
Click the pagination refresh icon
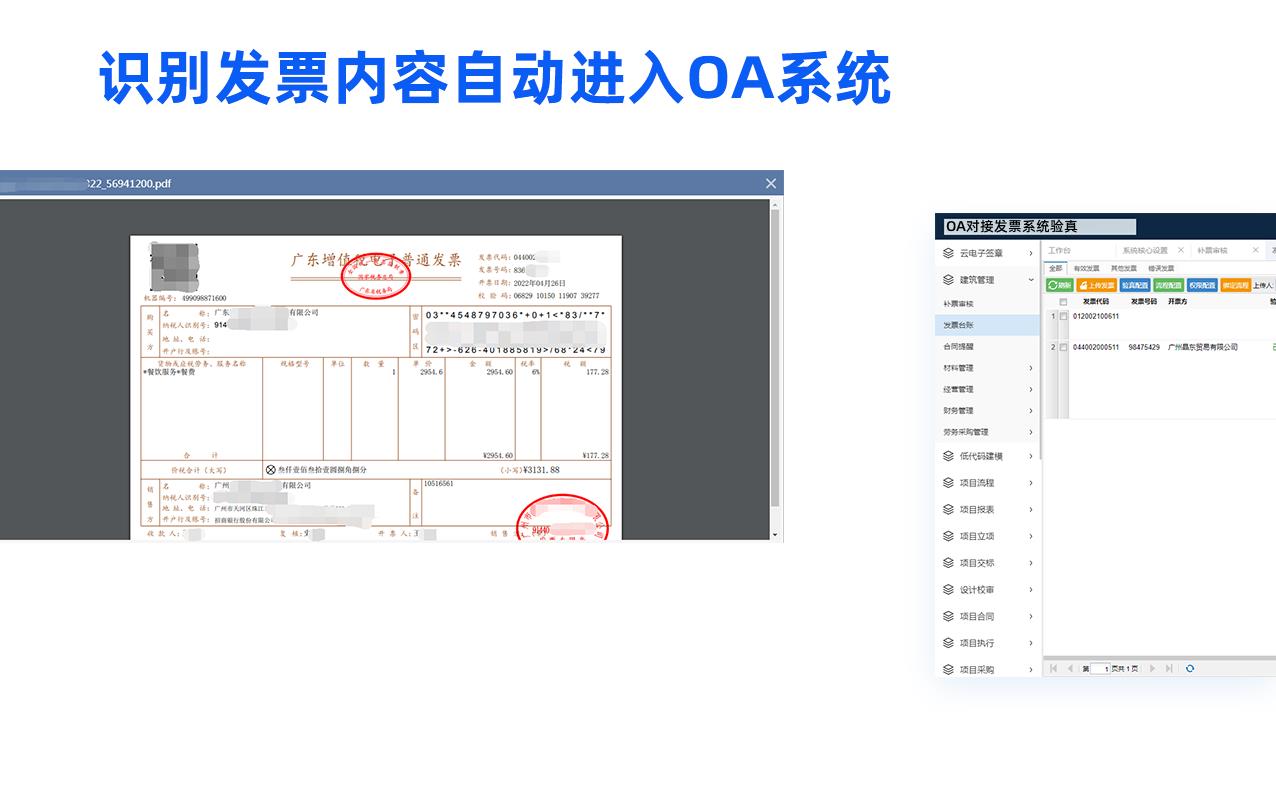(1189, 668)
